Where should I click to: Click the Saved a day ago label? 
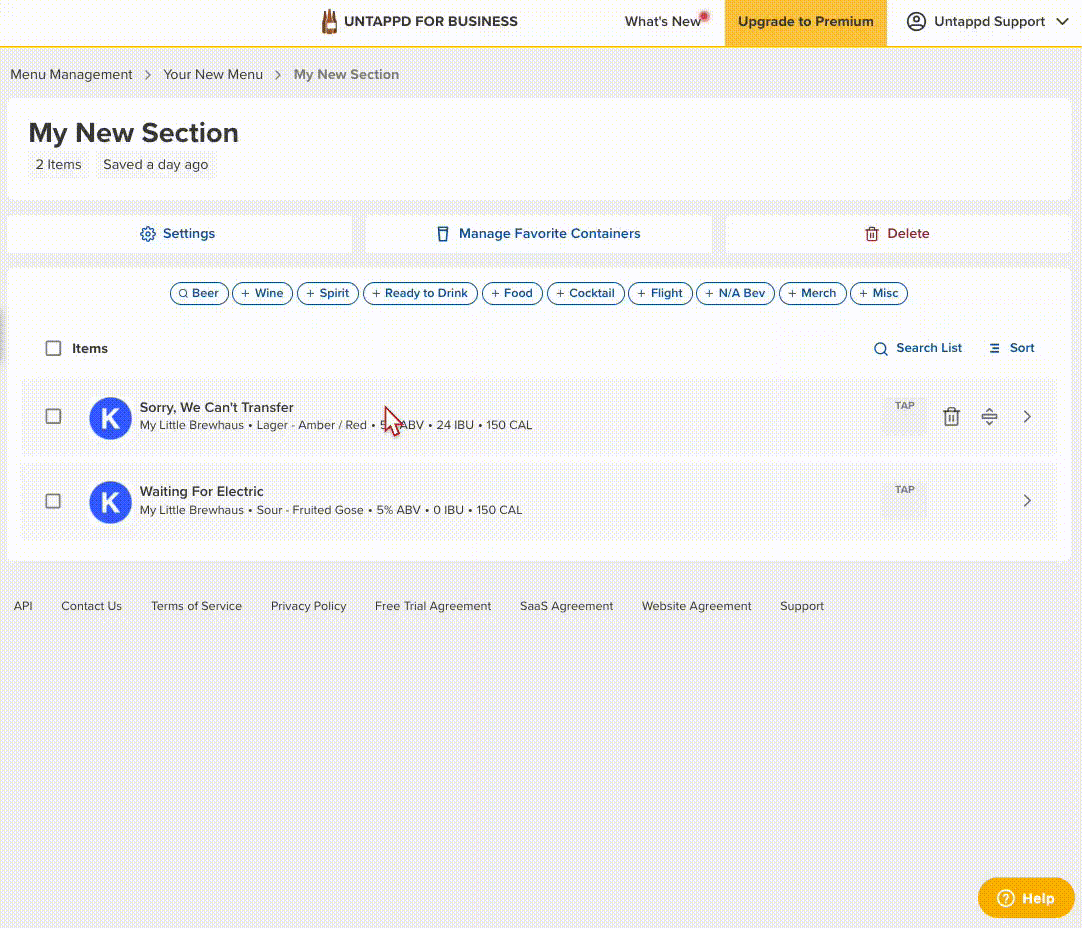tap(155, 165)
